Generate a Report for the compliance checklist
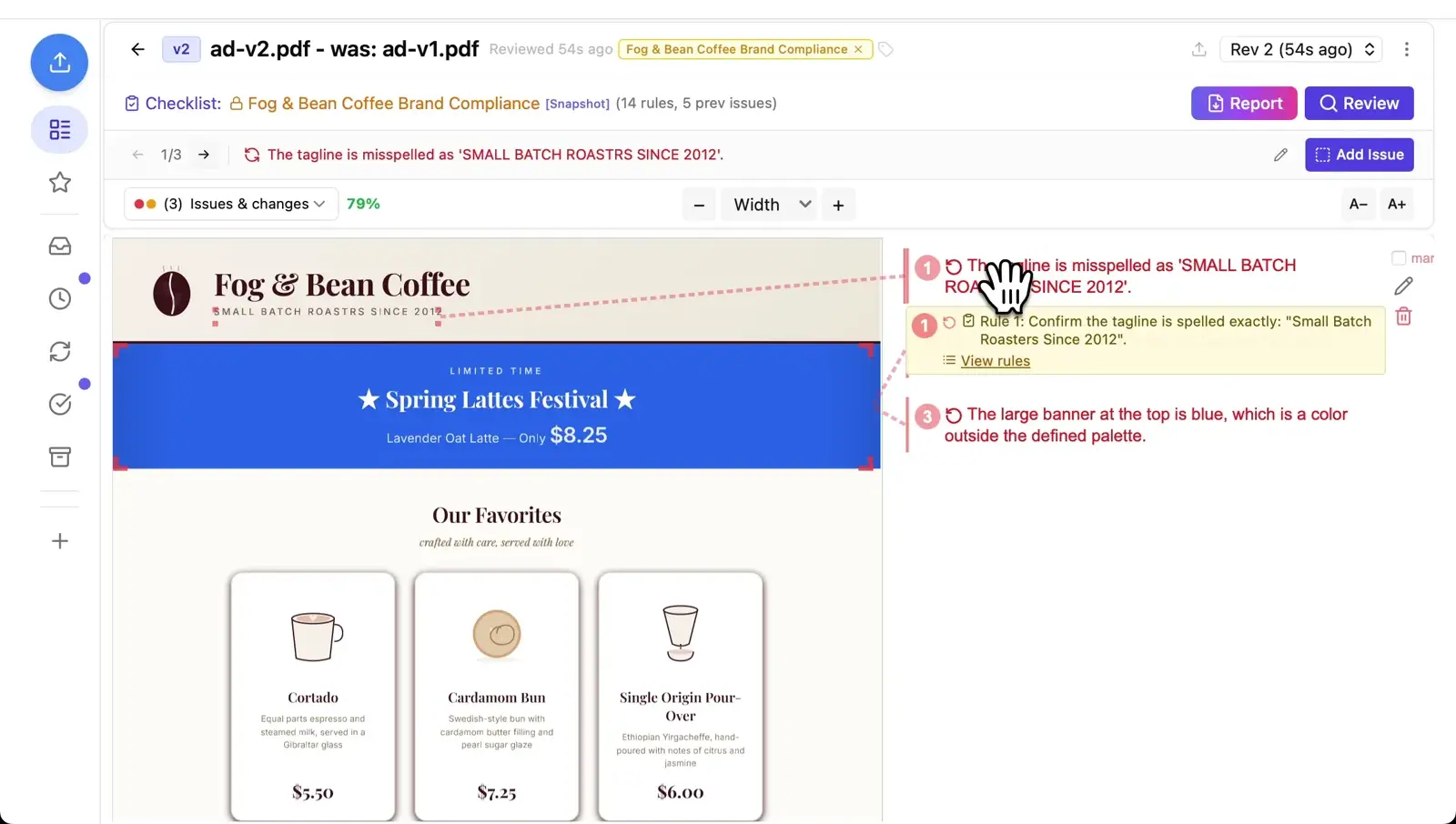This screenshot has height=824, width=1456. tap(1243, 103)
